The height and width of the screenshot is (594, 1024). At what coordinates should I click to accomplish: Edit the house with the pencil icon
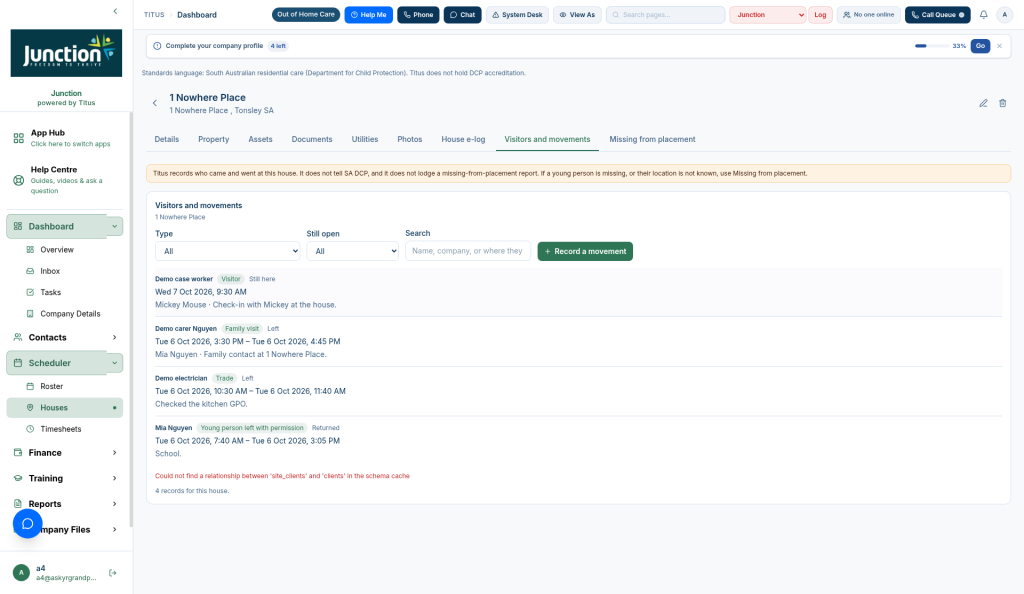pos(983,103)
